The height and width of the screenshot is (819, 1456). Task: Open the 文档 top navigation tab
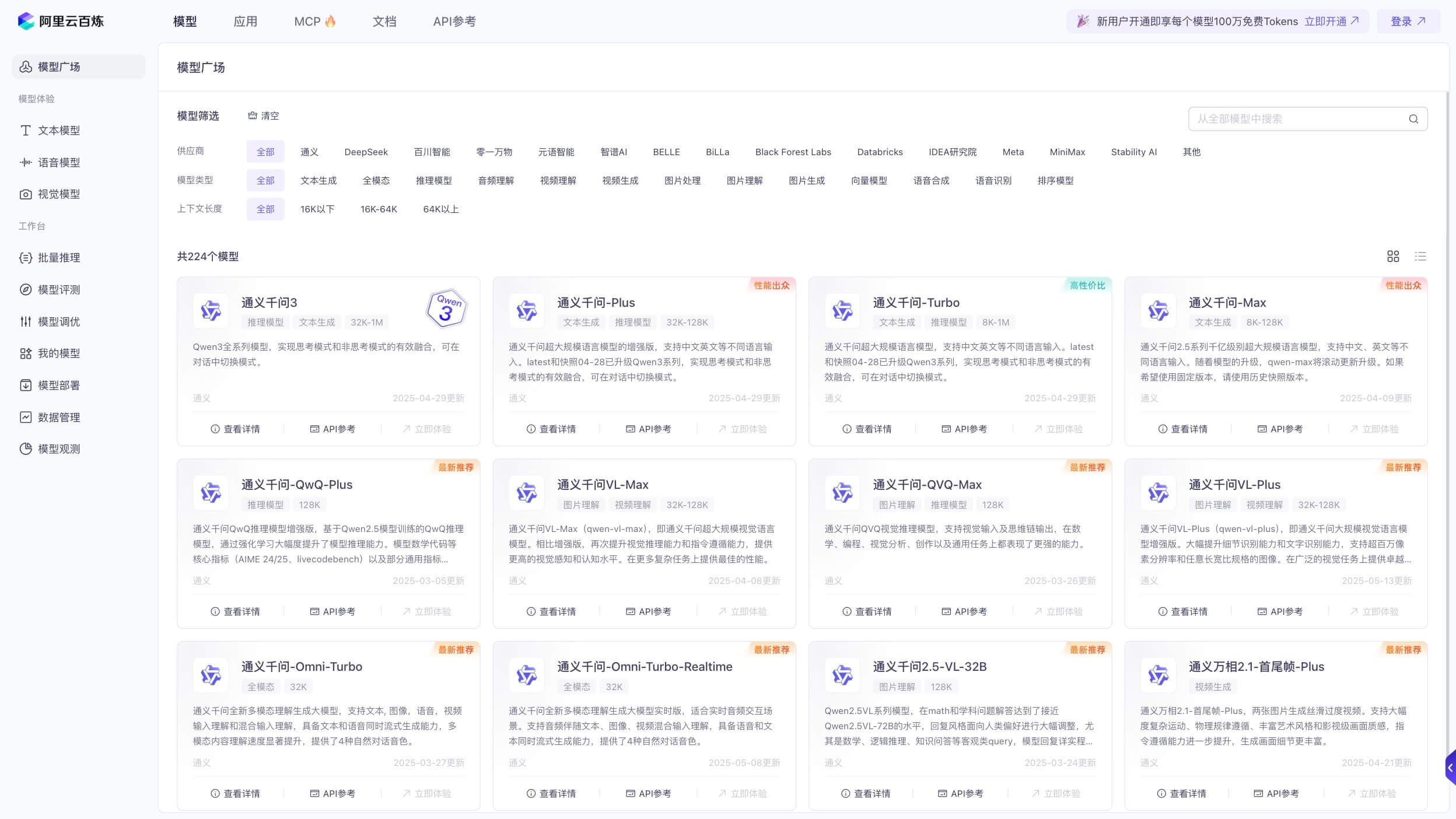tap(384, 22)
